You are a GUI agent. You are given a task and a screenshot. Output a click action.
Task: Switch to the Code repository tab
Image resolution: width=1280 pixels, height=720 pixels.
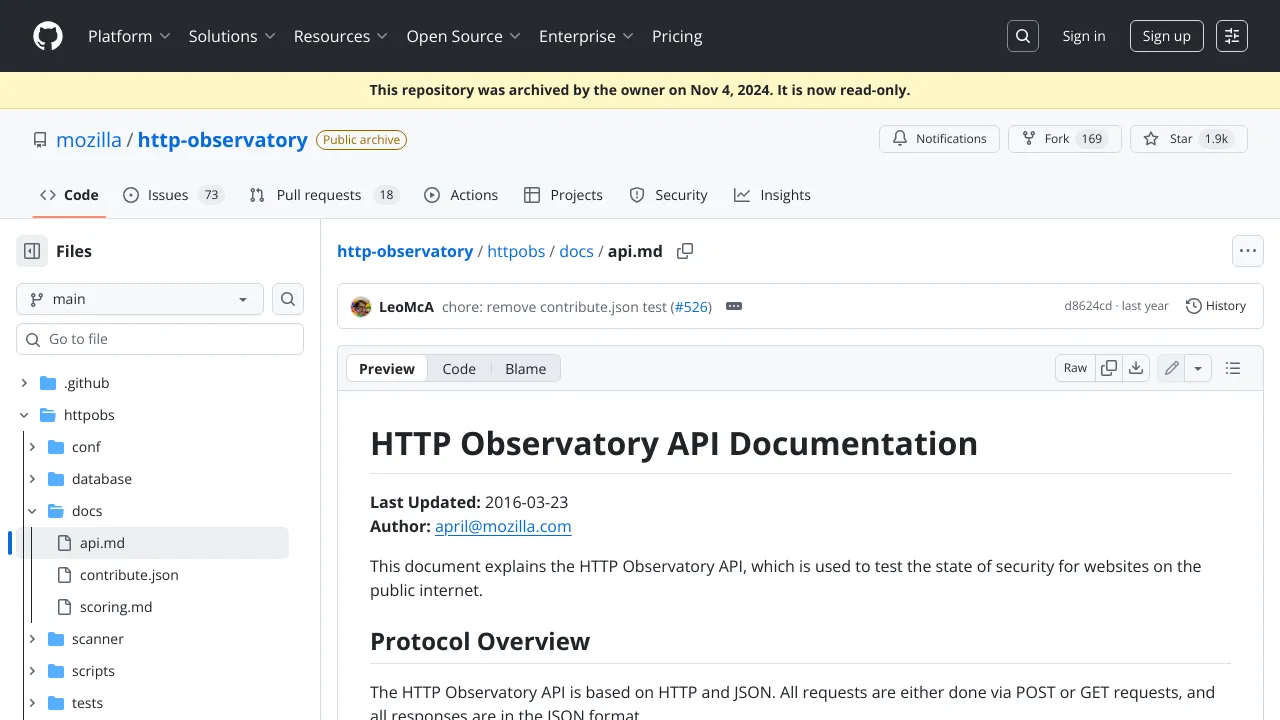coord(69,195)
